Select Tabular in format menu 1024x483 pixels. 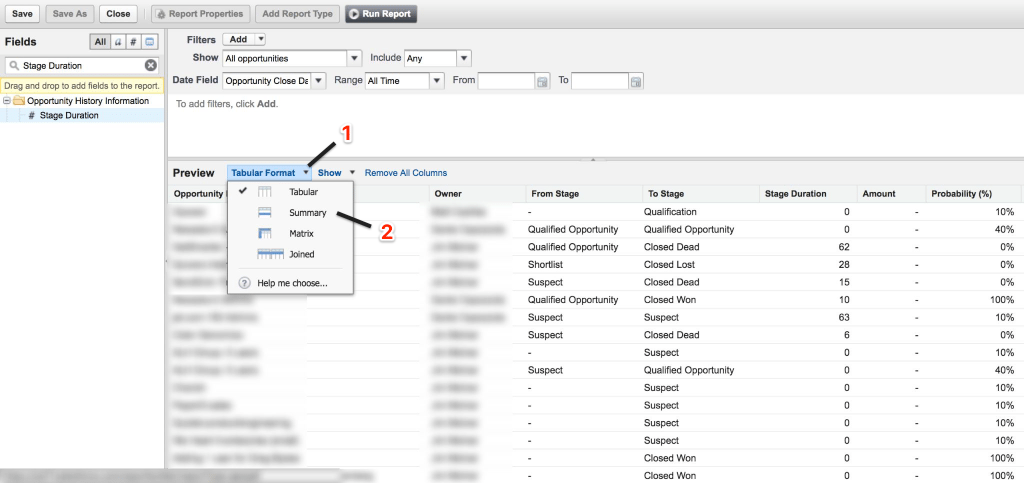pyautogui.click(x=303, y=192)
